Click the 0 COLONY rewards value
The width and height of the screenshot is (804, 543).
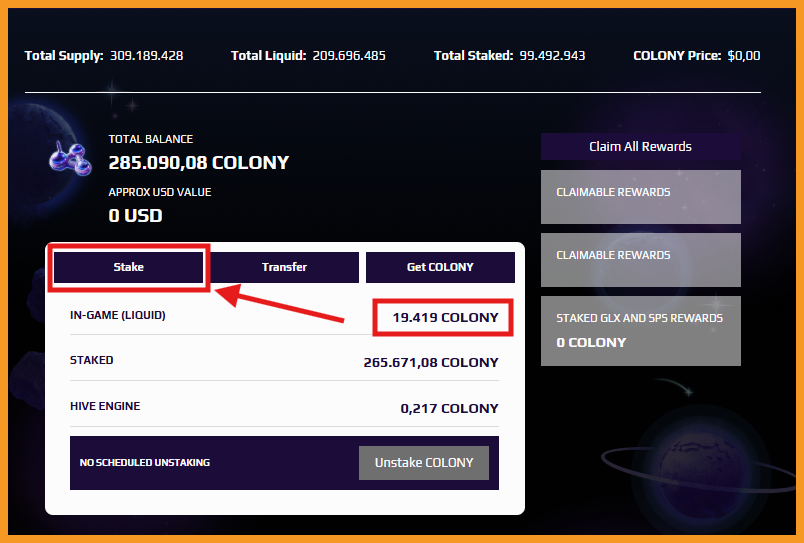coord(591,343)
